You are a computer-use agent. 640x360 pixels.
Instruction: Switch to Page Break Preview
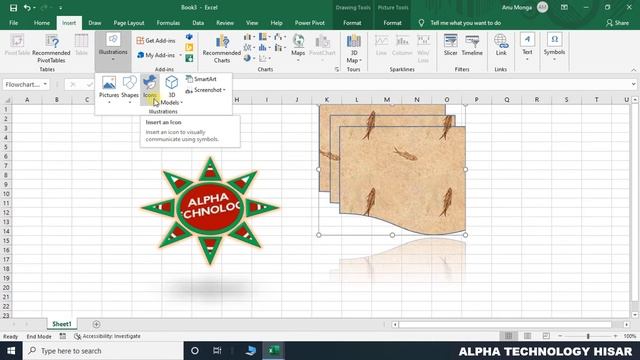(546, 336)
